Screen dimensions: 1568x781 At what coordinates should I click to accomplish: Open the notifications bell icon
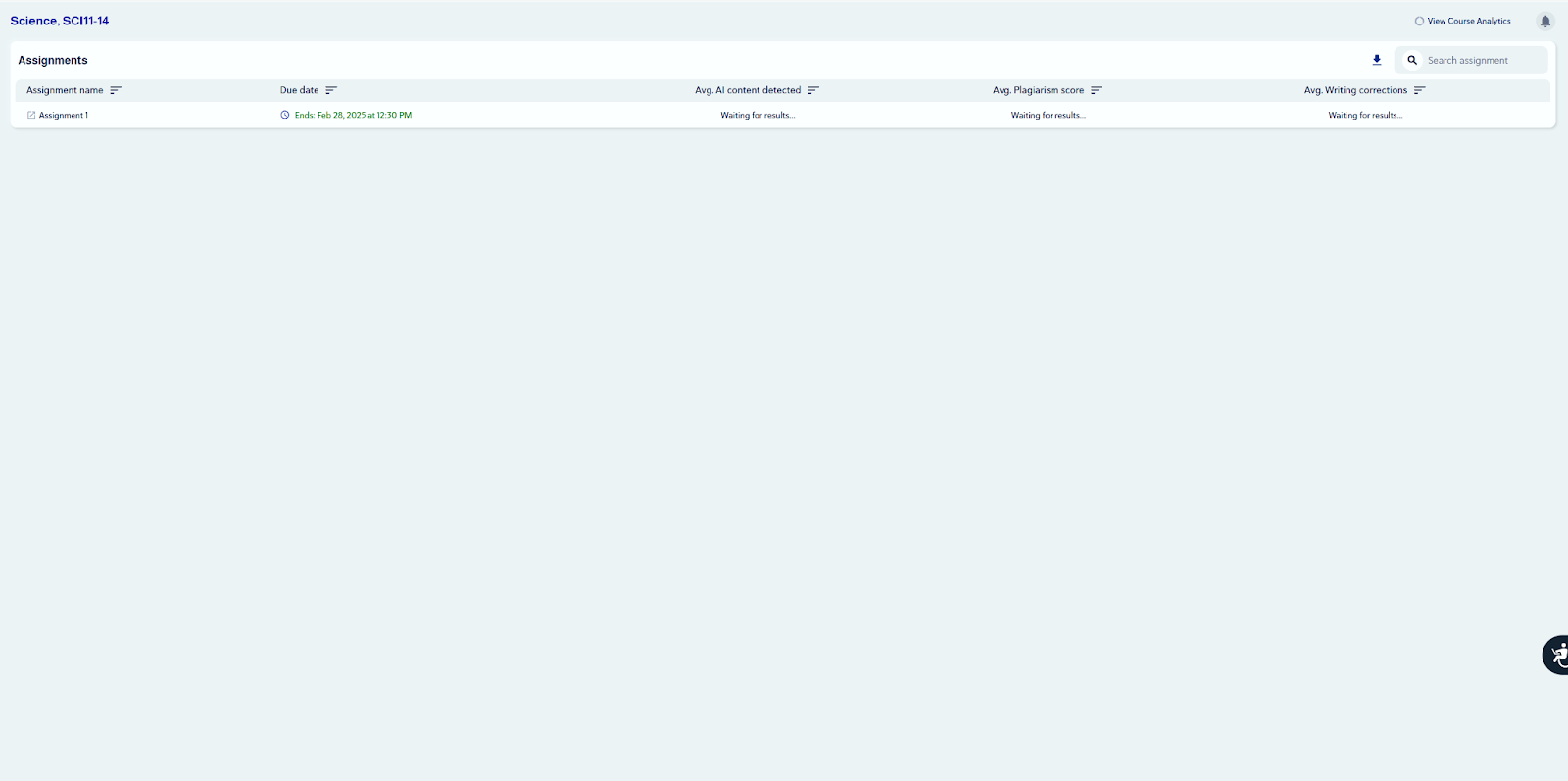(x=1545, y=21)
